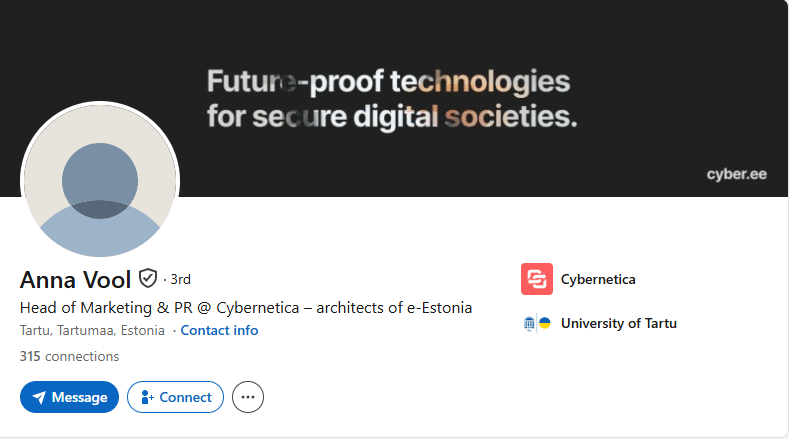Open Anna Vool's profile photo

tap(100, 180)
